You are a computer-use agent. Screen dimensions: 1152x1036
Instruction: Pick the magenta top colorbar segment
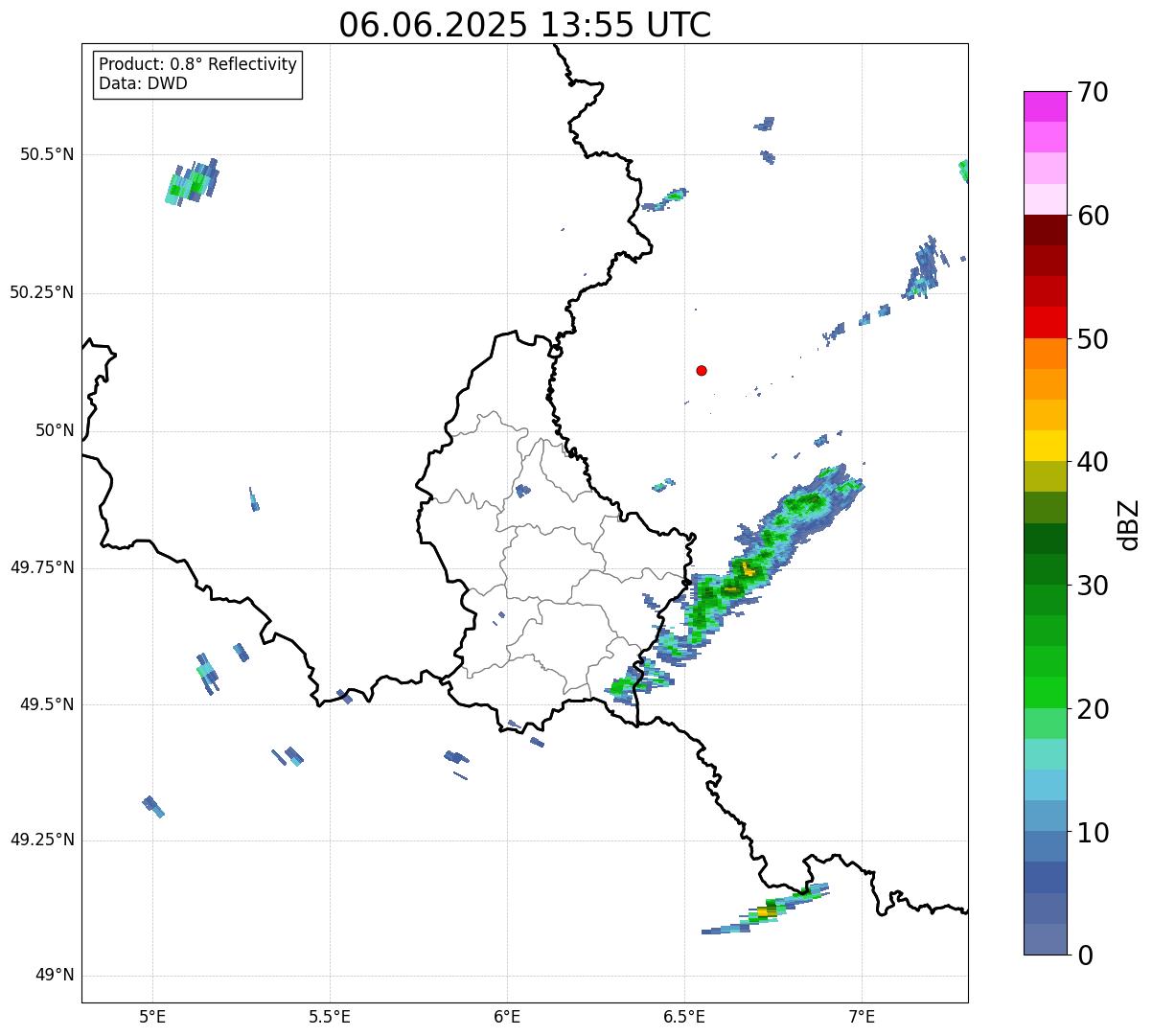[1045, 106]
